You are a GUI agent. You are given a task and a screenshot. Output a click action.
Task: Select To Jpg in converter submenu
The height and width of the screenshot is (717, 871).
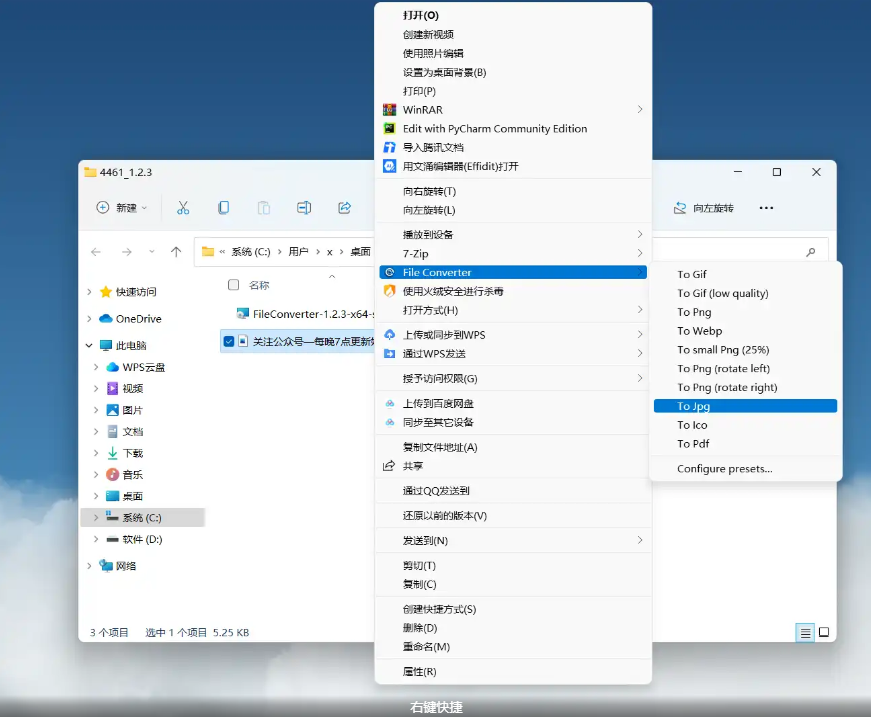pyautogui.click(x=745, y=406)
